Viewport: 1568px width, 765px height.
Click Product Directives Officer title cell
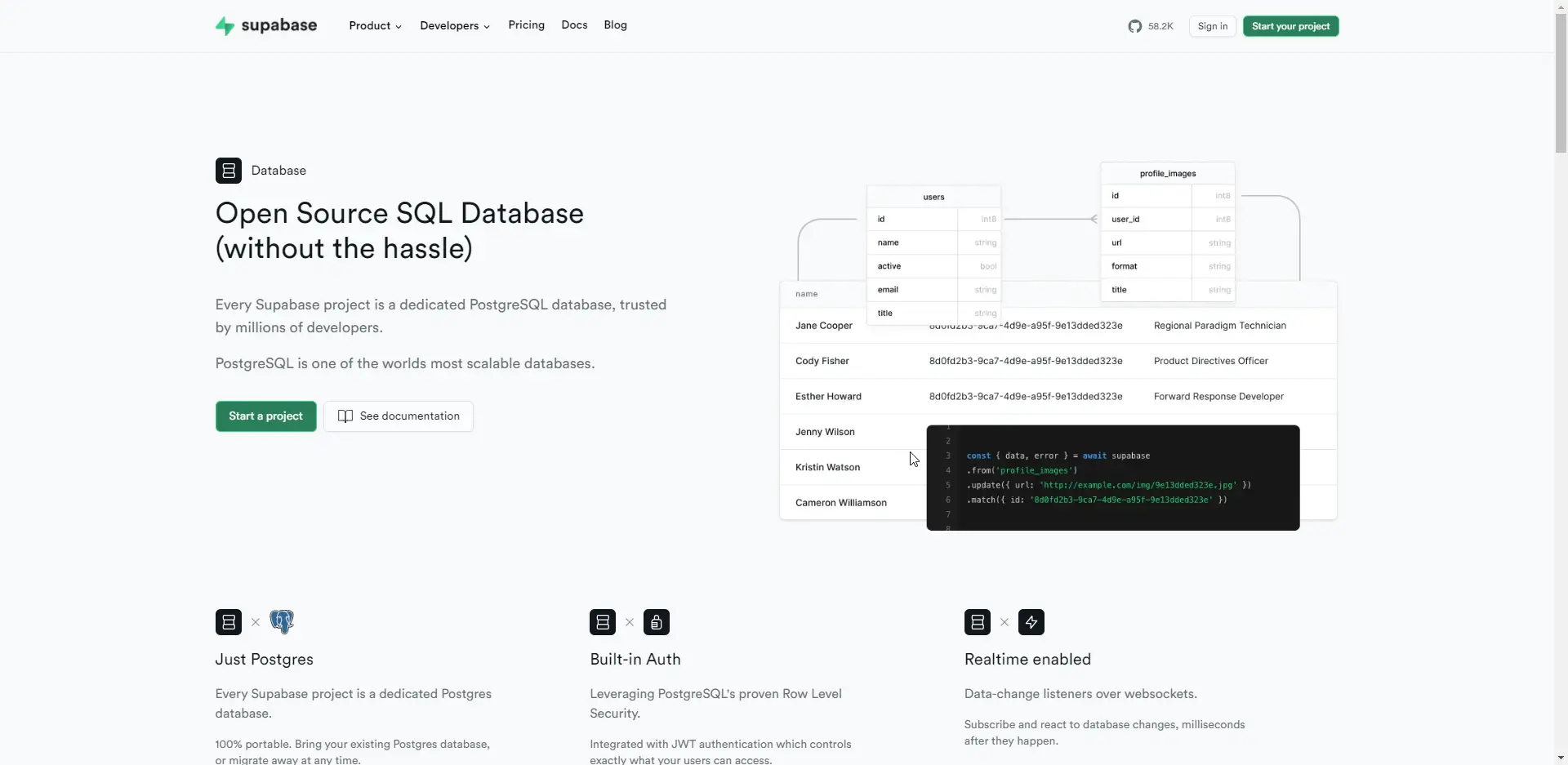(x=1211, y=361)
